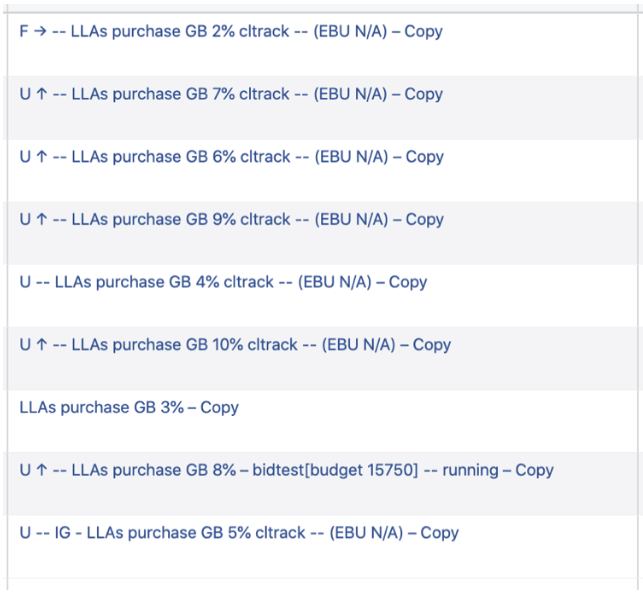This screenshot has width=643, height=593.
Task: Click the campaign name without any prefix
Action: (129, 408)
